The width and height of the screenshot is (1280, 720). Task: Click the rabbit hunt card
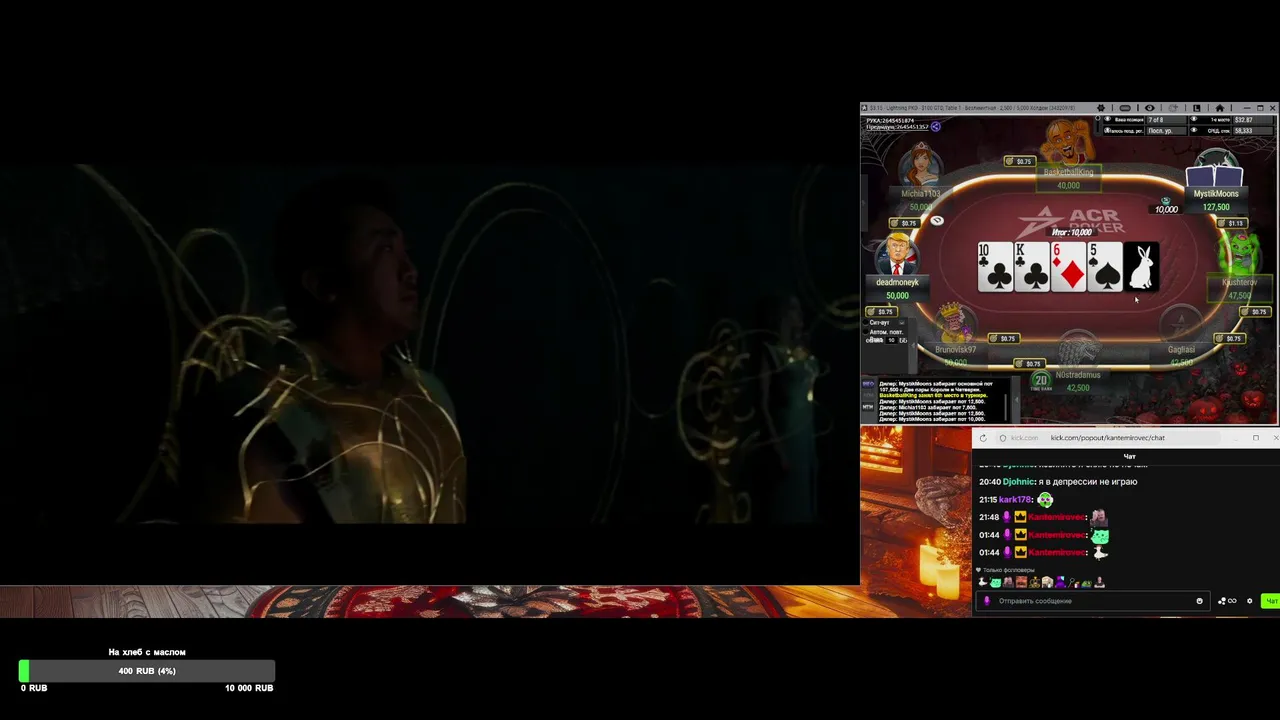click(x=1141, y=267)
